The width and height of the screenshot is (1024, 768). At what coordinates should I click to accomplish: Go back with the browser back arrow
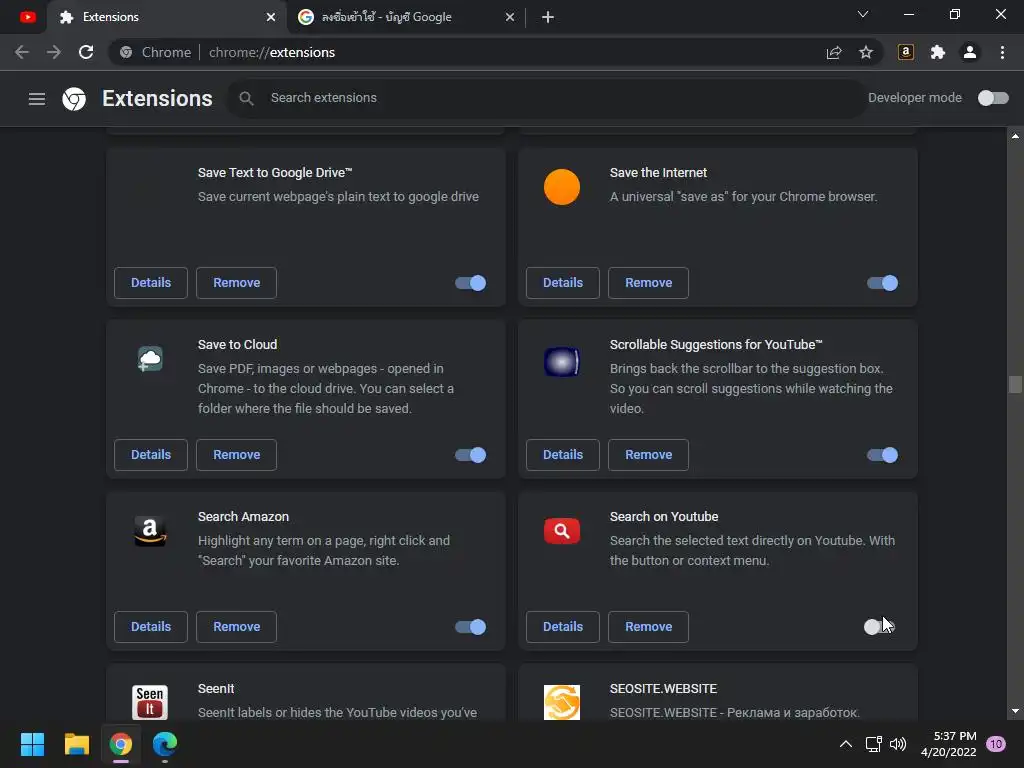click(x=22, y=52)
